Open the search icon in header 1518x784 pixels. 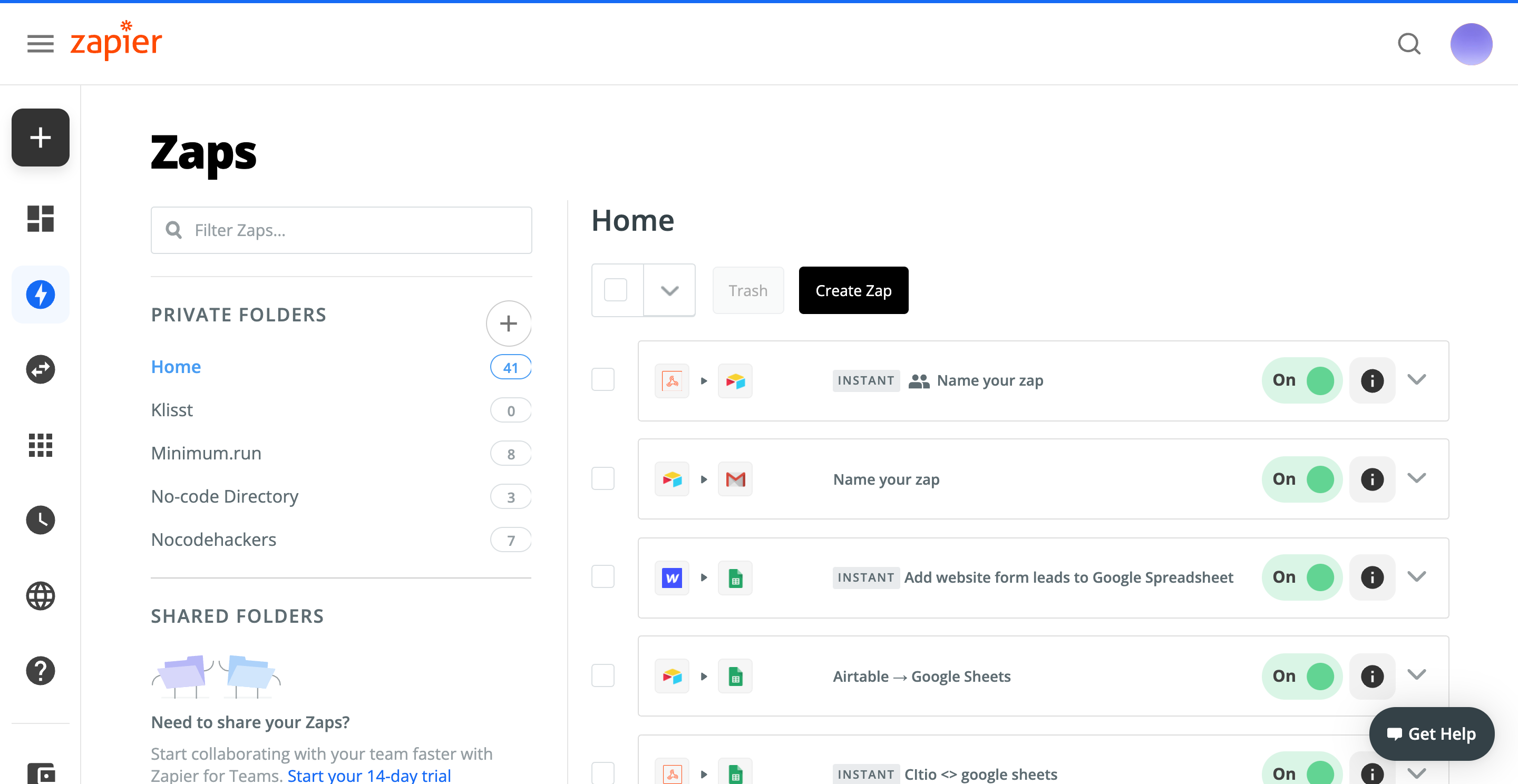tap(1409, 44)
